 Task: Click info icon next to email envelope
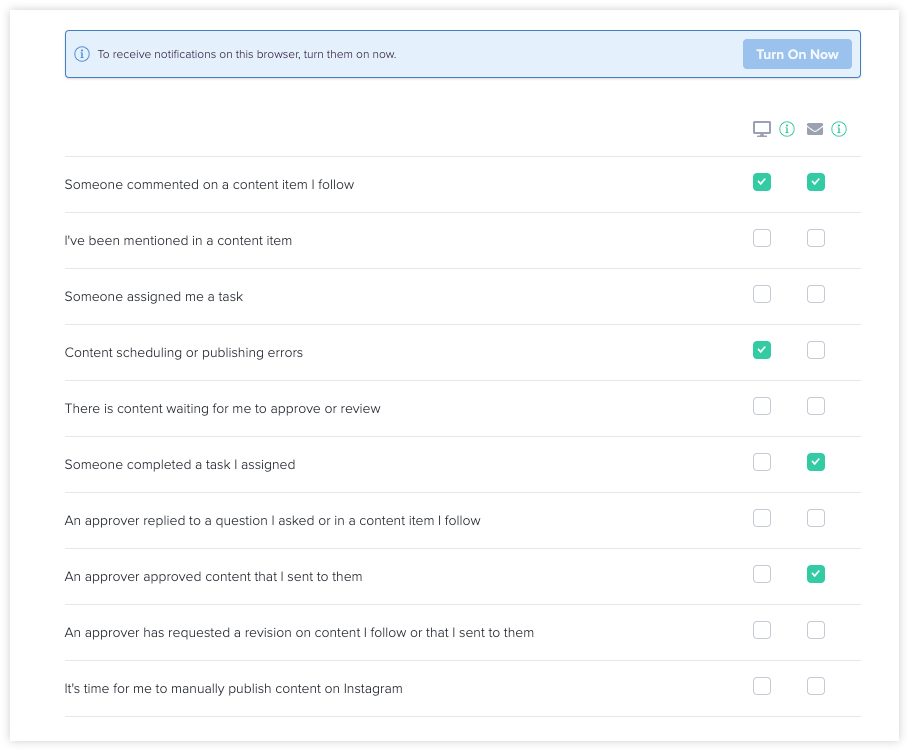click(x=839, y=129)
